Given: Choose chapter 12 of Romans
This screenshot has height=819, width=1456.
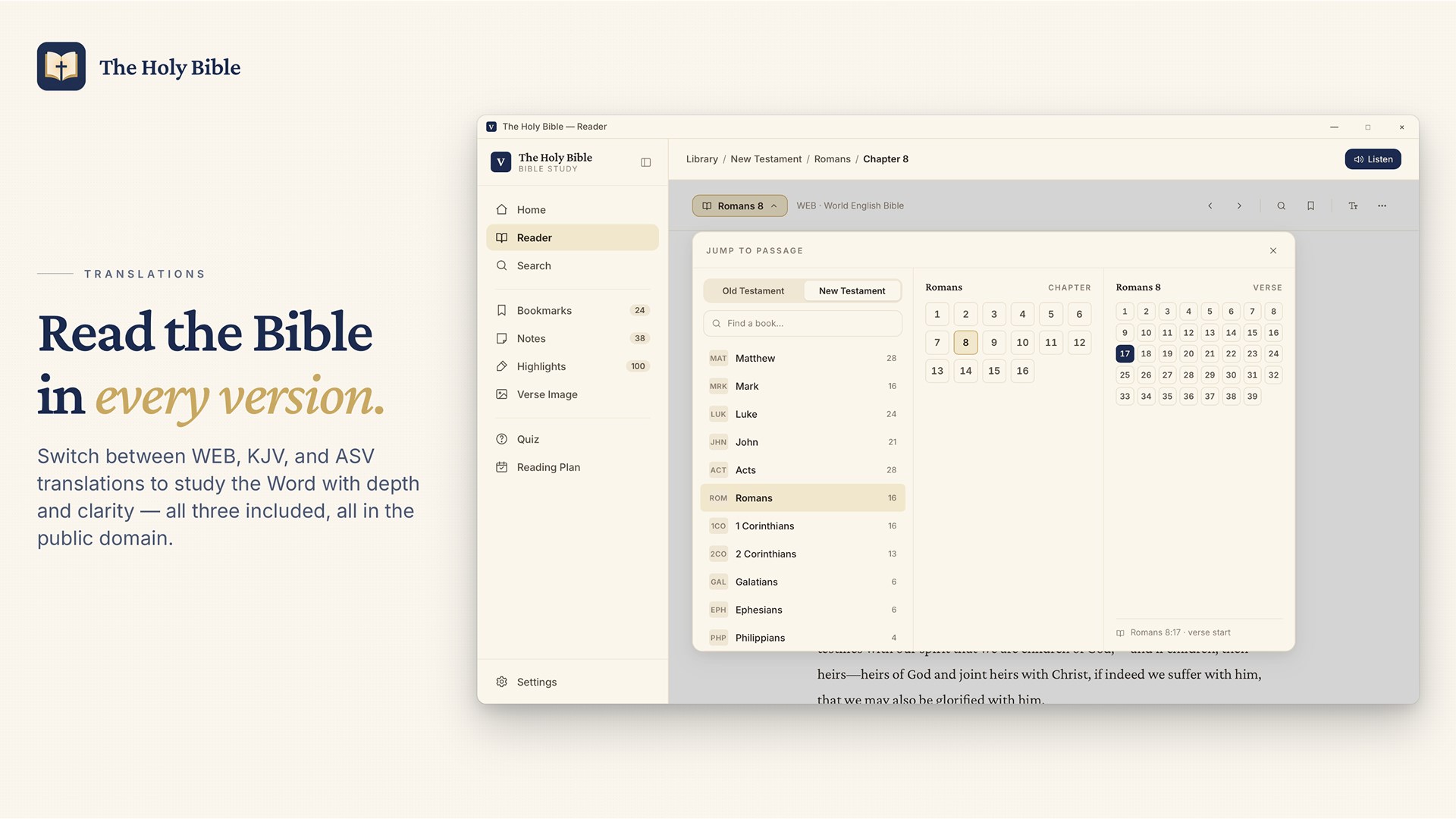Looking at the screenshot, I should [1079, 343].
